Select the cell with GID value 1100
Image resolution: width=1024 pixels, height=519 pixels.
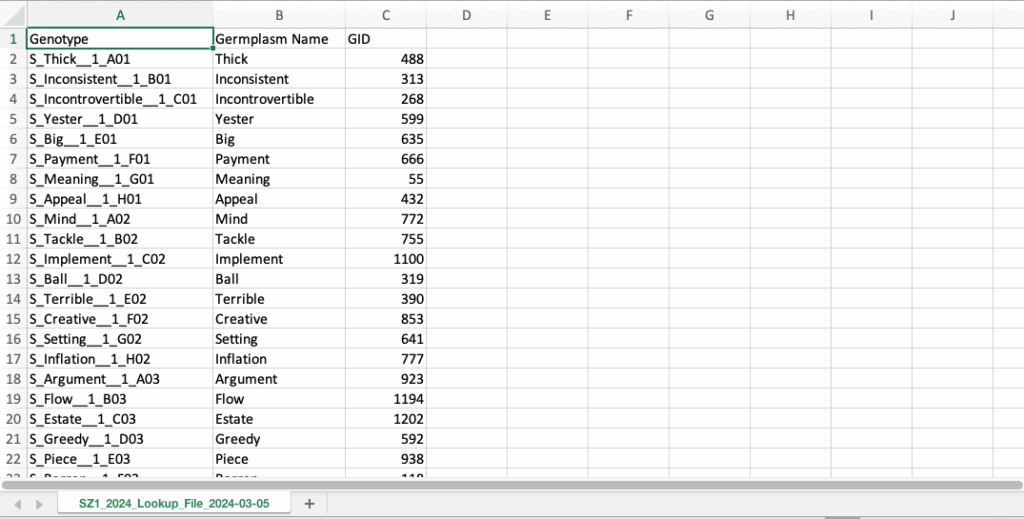[385, 259]
